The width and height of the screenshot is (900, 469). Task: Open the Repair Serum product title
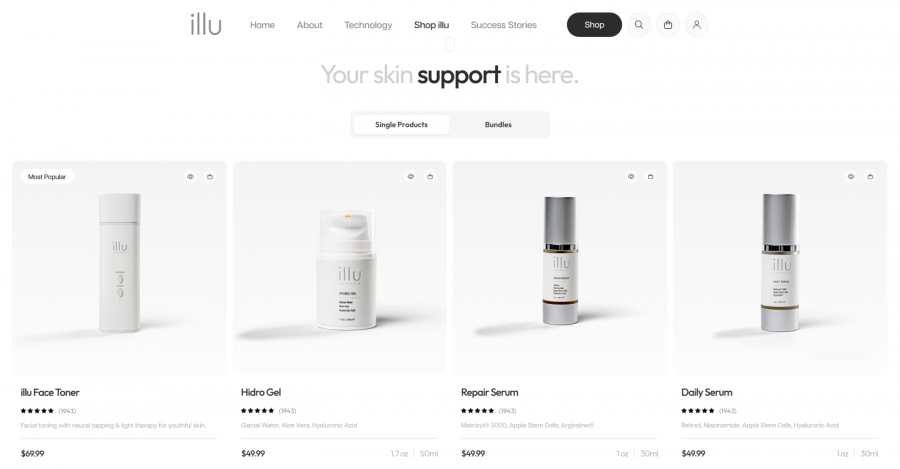coord(490,393)
